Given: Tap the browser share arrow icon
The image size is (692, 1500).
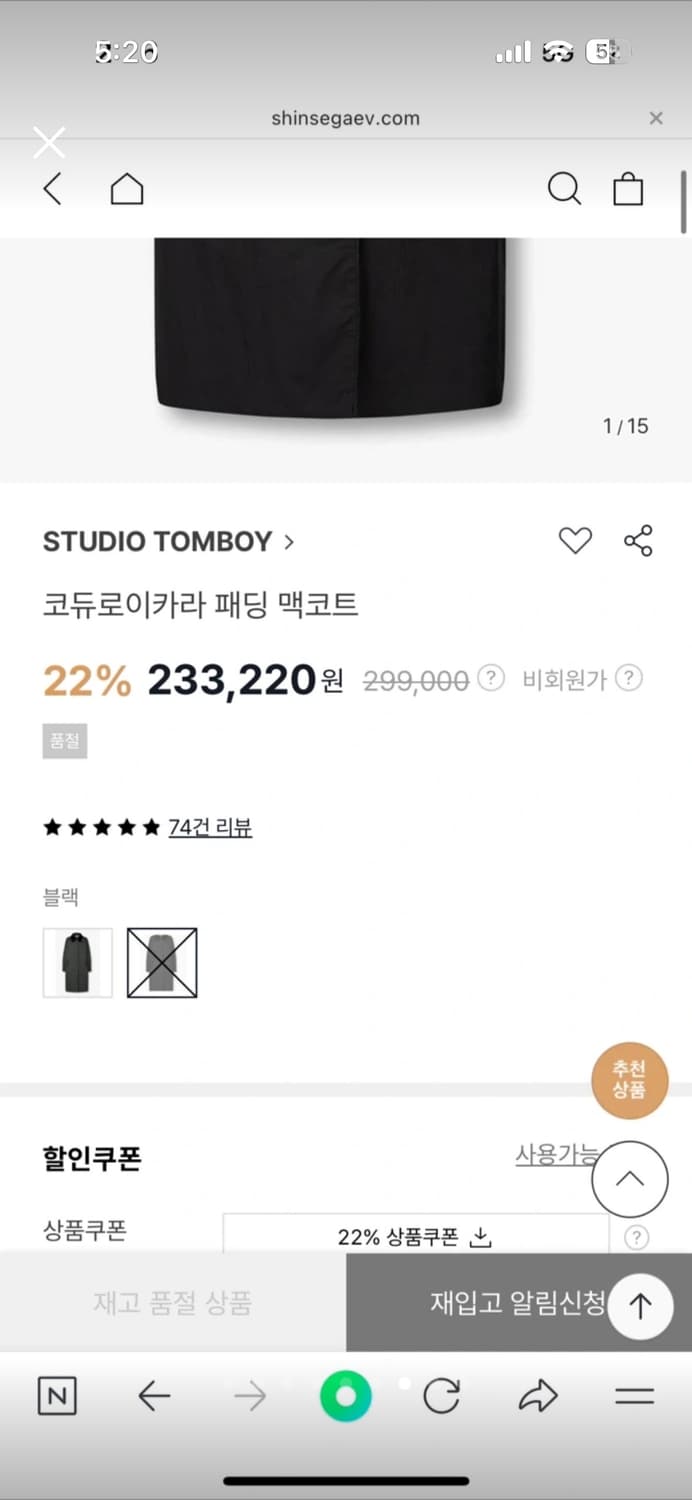Looking at the screenshot, I should [538, 1396].
